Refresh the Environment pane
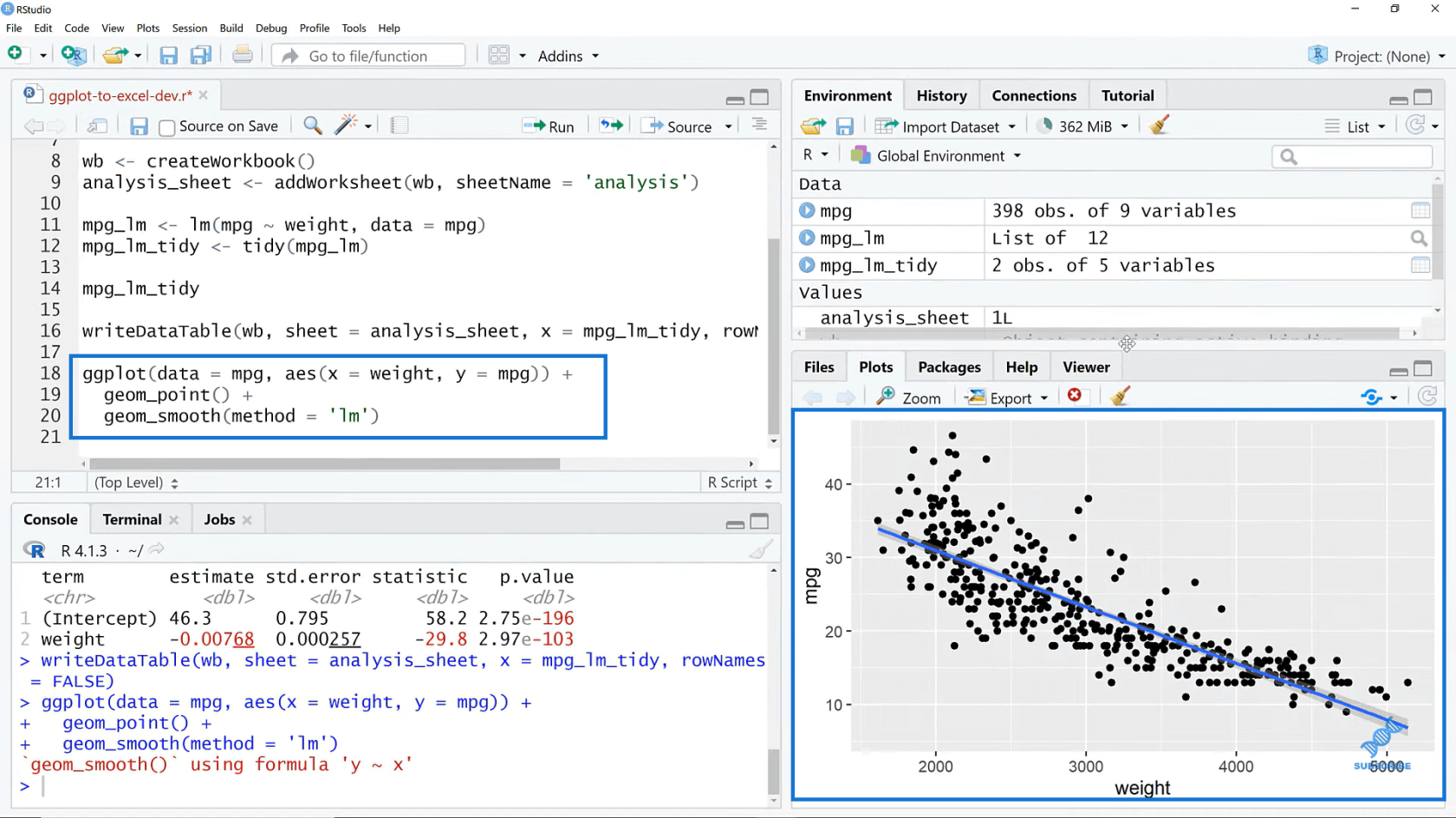Viewport: 1456px width, 818px height. click(1415, 126)
